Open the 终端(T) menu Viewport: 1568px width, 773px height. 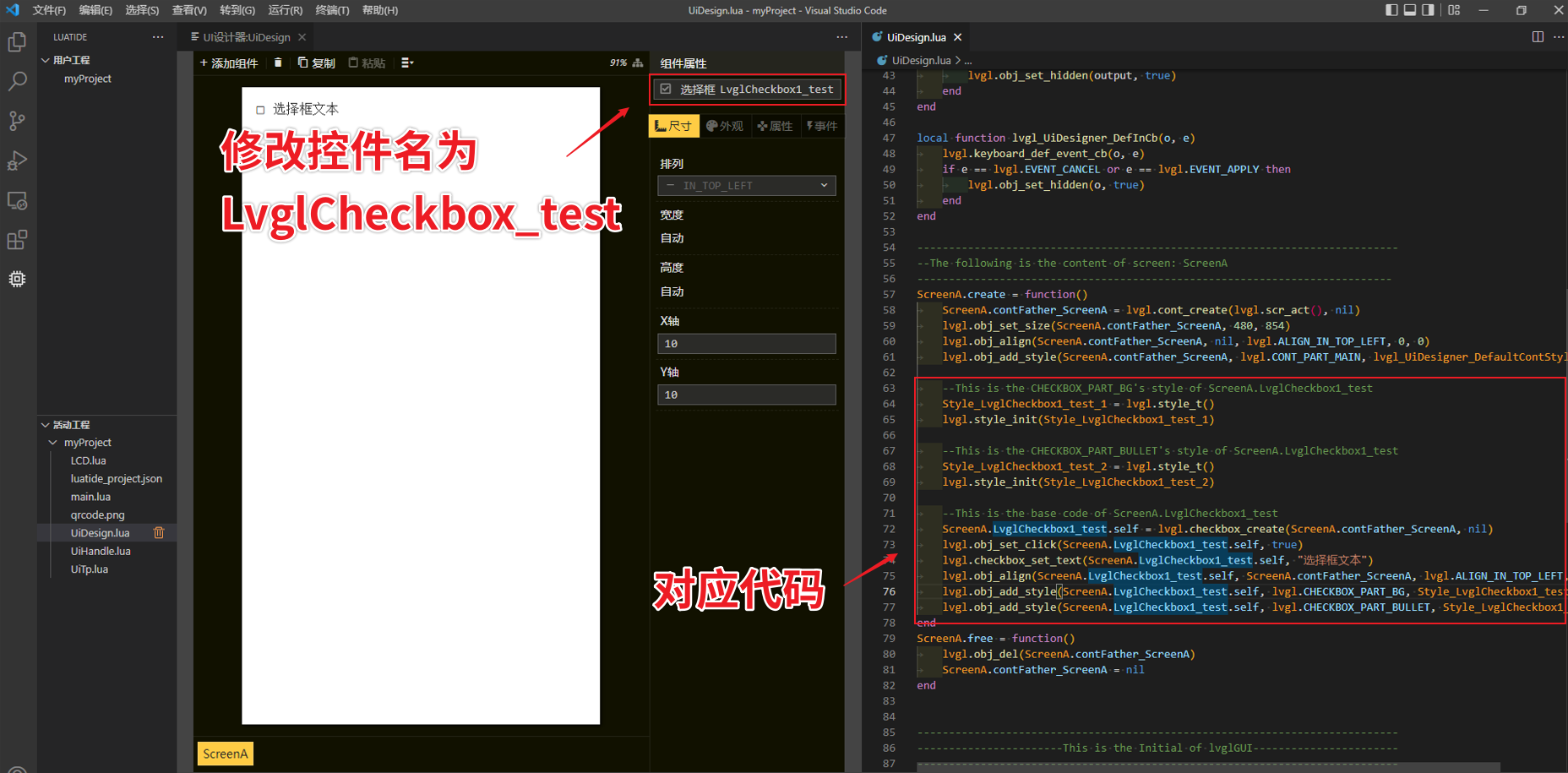click(332, 10)
